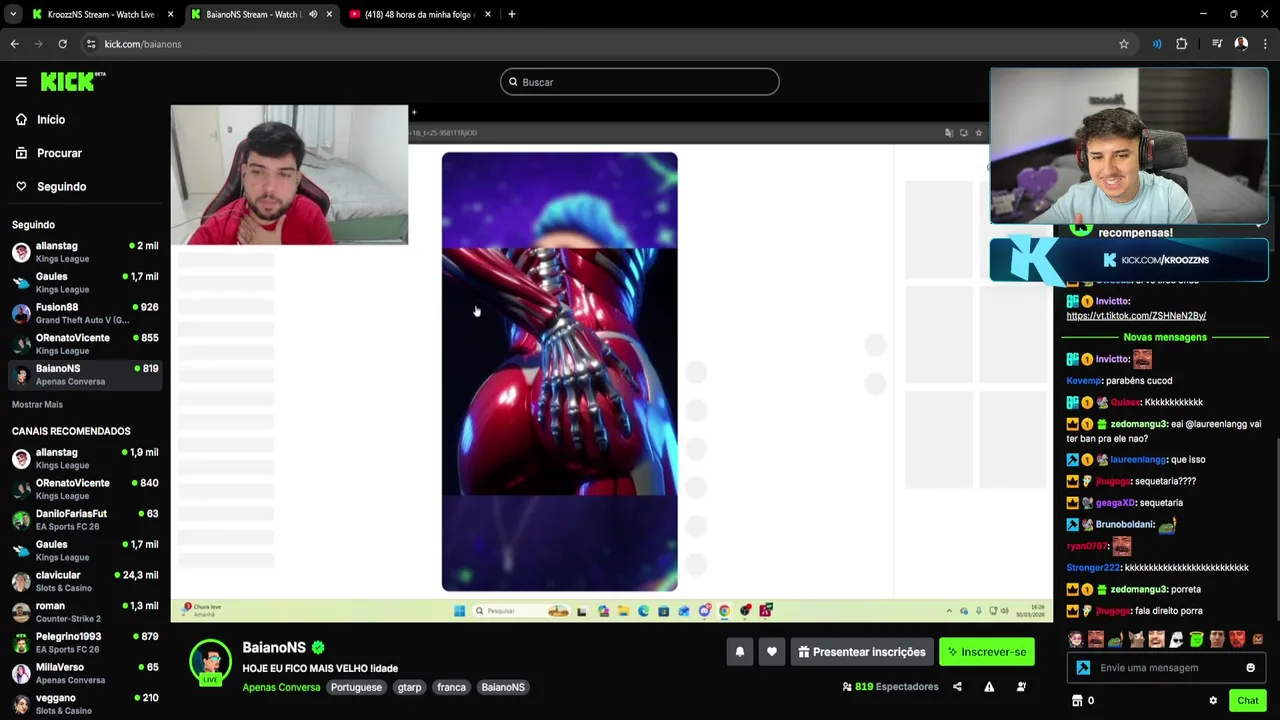The image size is (1280, 720).
Task: Open the vt.tiktok.com link in chat
Action: pyautogui.click(x=1136, y=316)
